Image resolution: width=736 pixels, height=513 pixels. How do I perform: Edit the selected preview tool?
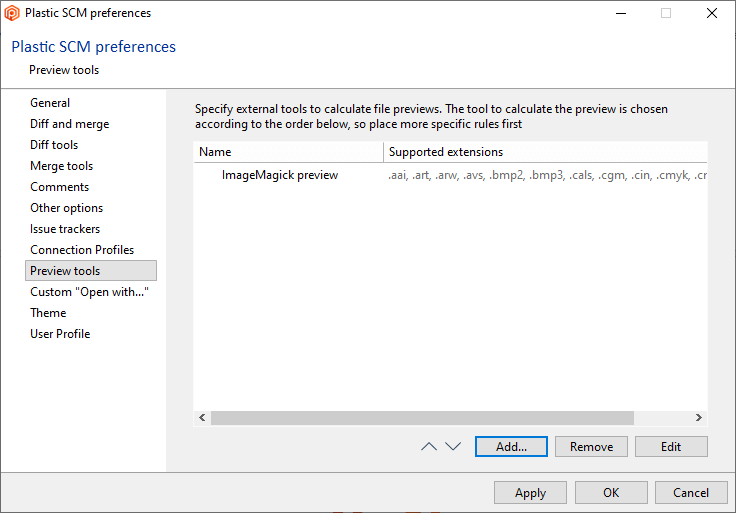(x=671, y=446)
